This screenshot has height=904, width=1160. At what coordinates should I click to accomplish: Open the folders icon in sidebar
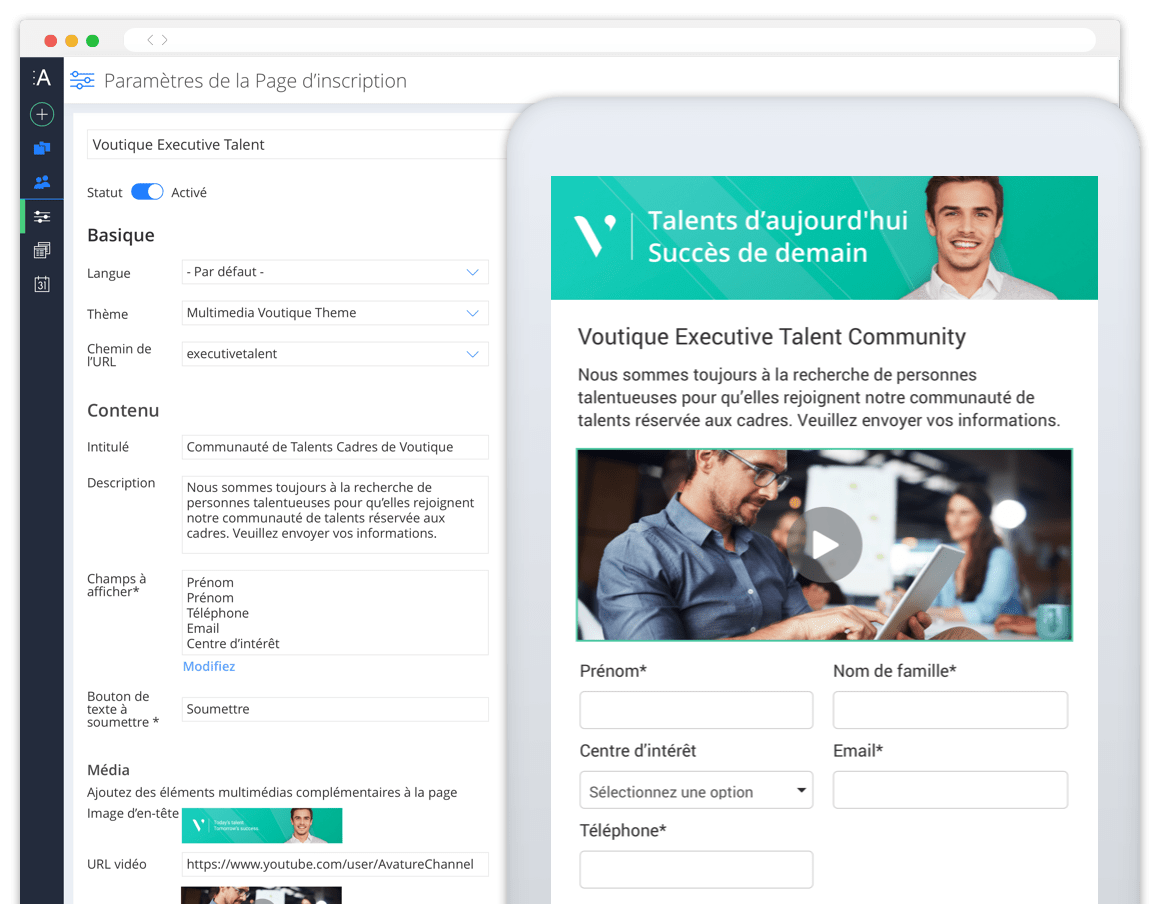coord(42,148)
